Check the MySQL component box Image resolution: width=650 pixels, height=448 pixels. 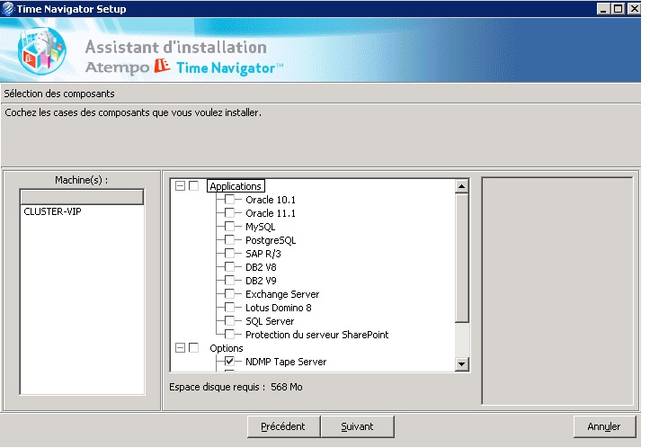pos(230,226)
